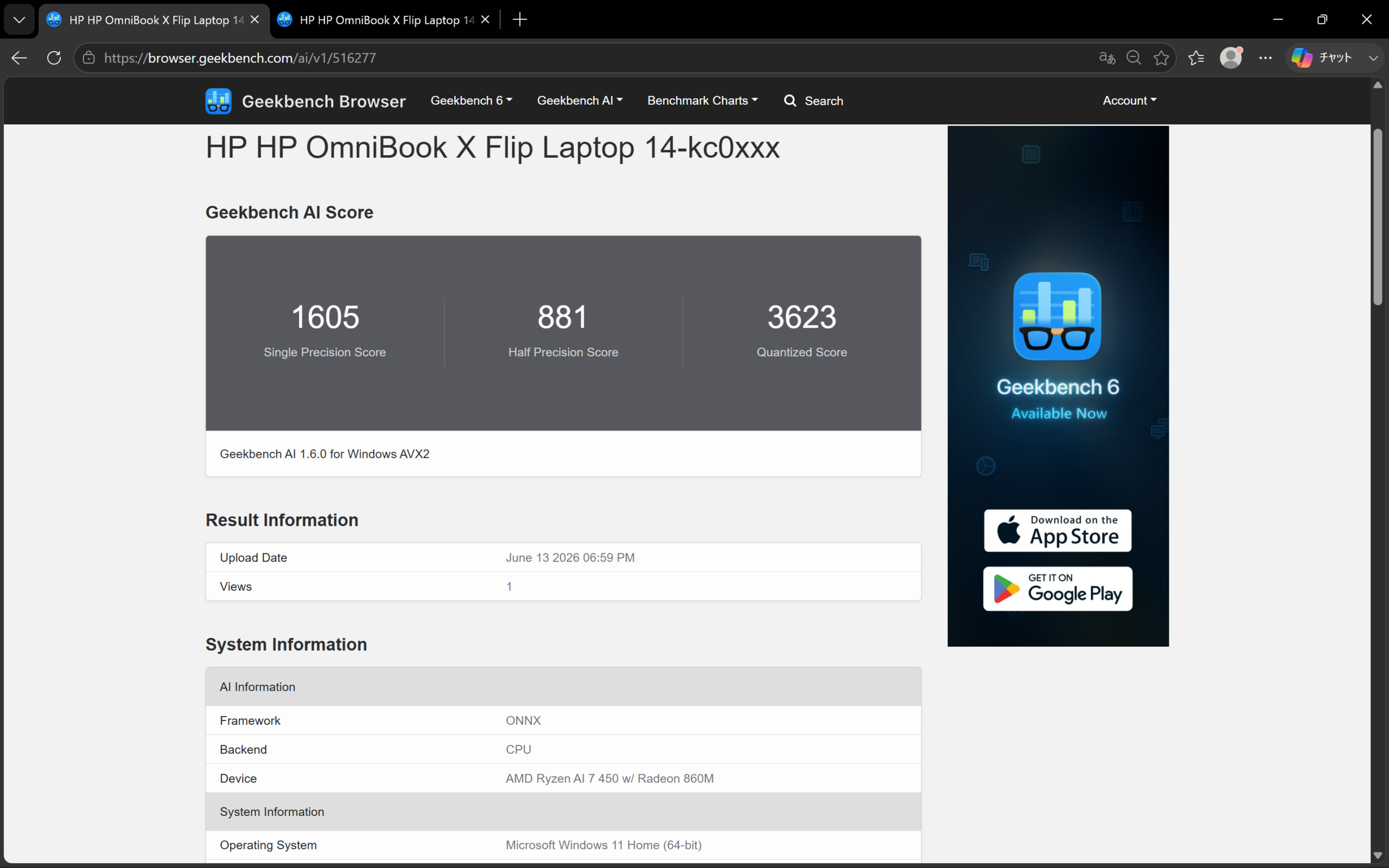Click the HP OmniBook X Flip page title

[x=493, y=148]
